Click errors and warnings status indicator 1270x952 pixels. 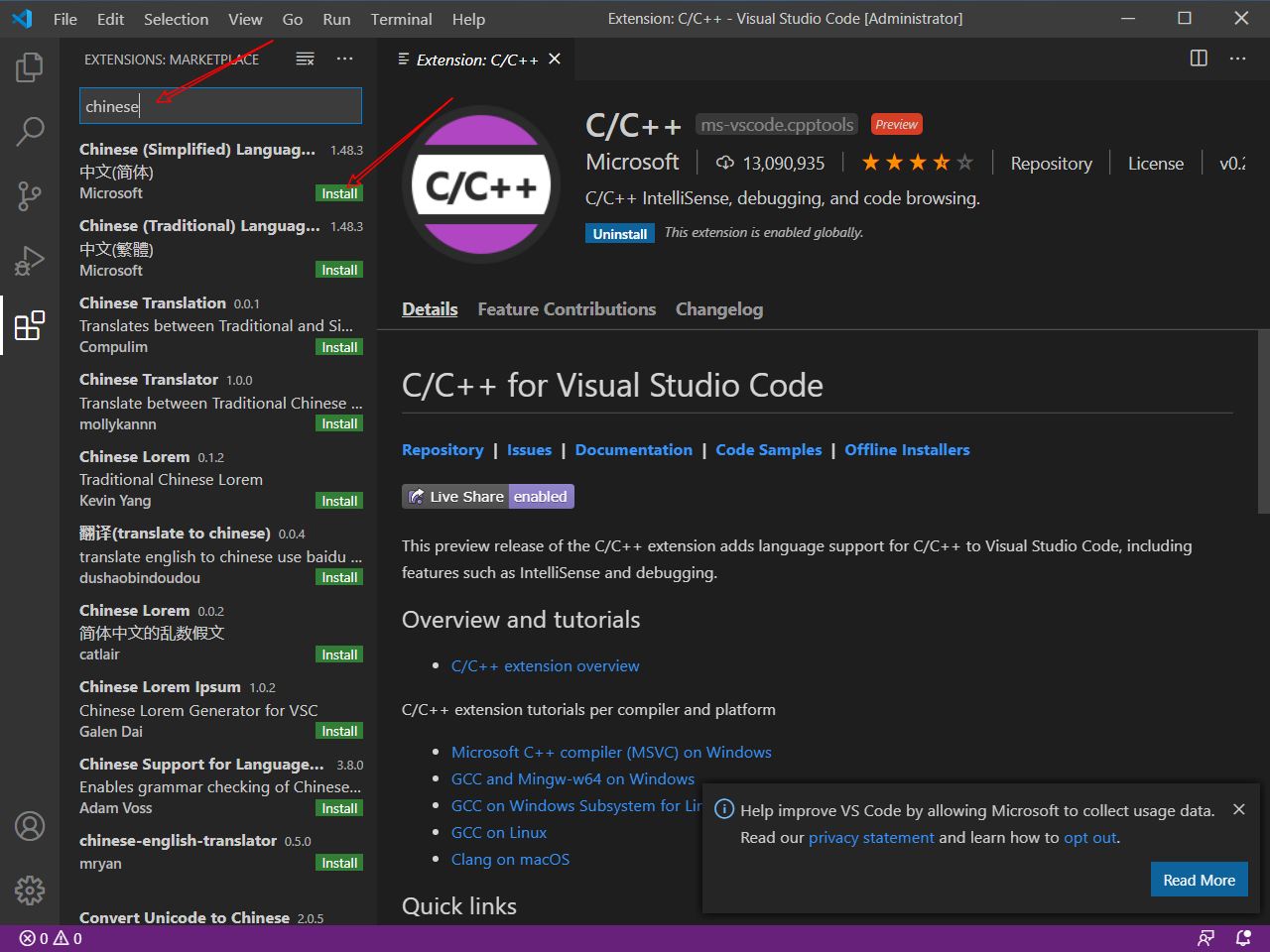(x=51, y=938)
